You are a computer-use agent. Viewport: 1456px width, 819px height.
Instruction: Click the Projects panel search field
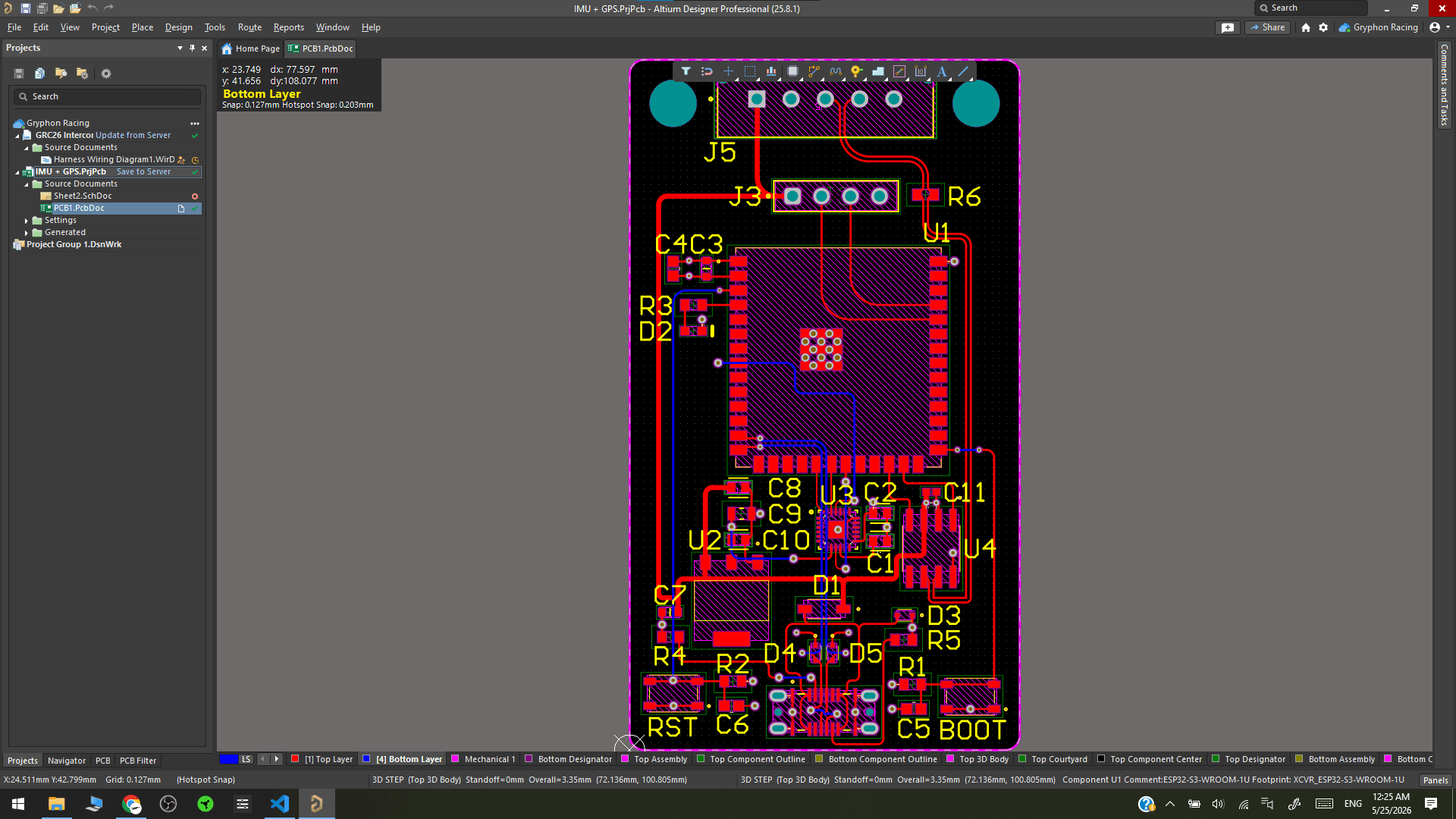coord(107,97)
